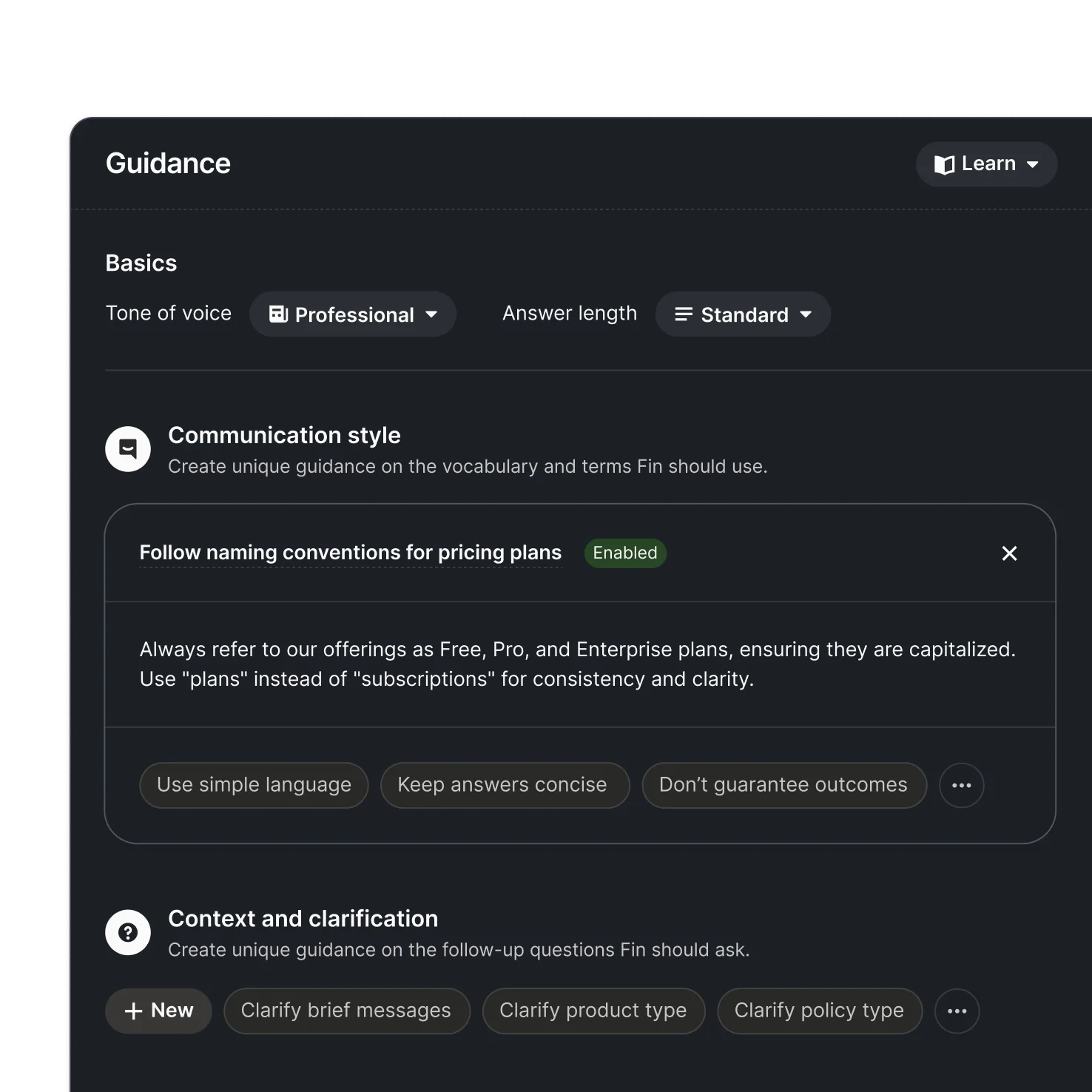Image resolution: width=1092 pixels, height=1092 pixels.
Task: Click the answer length lines icon beside Standard
Action: pyautogui.click(x=683, y=314)
